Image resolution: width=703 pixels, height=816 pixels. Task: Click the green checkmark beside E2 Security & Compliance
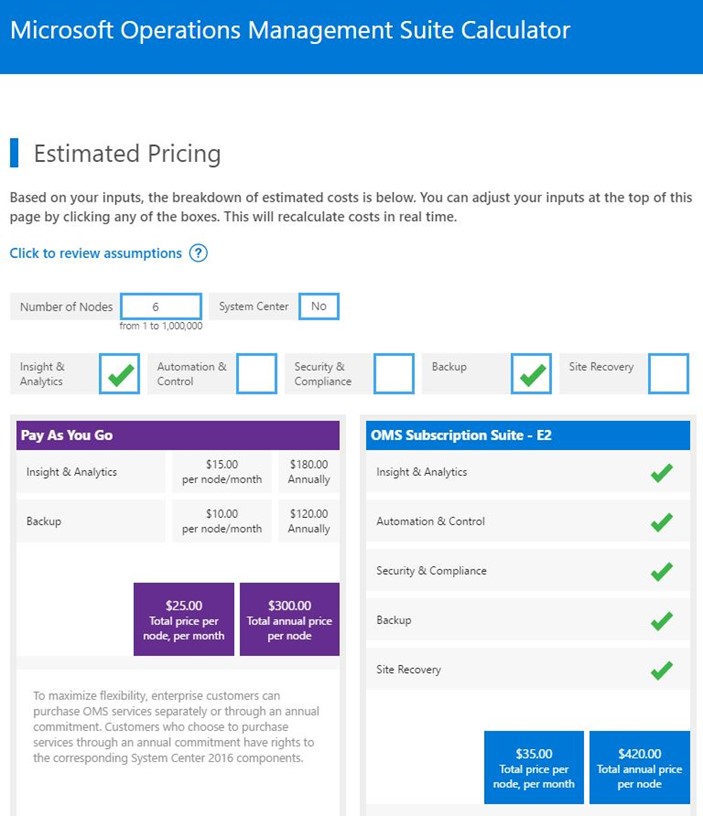coord(661,571)
